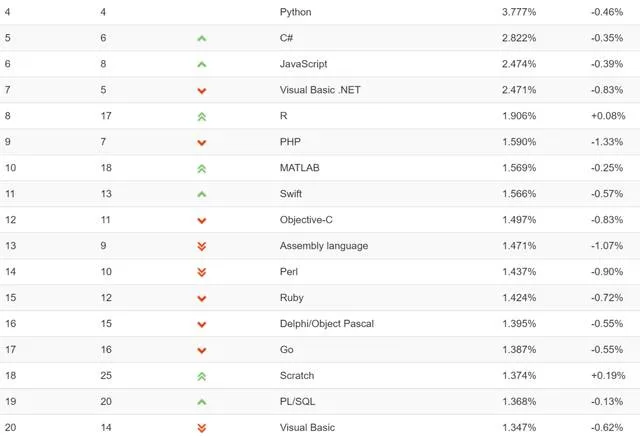
Task: Click the green up arrow beside JavaScript
Action: [x=202, y=64]
